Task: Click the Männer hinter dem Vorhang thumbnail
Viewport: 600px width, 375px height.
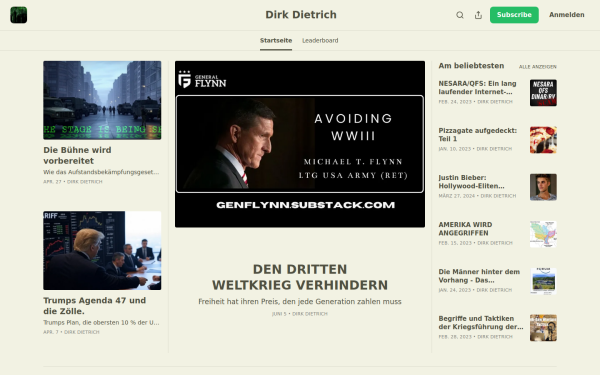Action: 543,281
